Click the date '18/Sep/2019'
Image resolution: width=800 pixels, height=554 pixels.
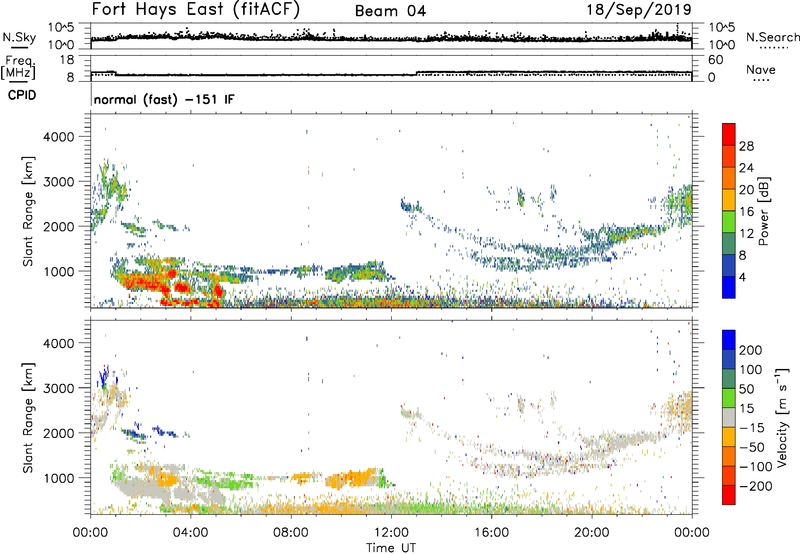(x=639, y=10)
